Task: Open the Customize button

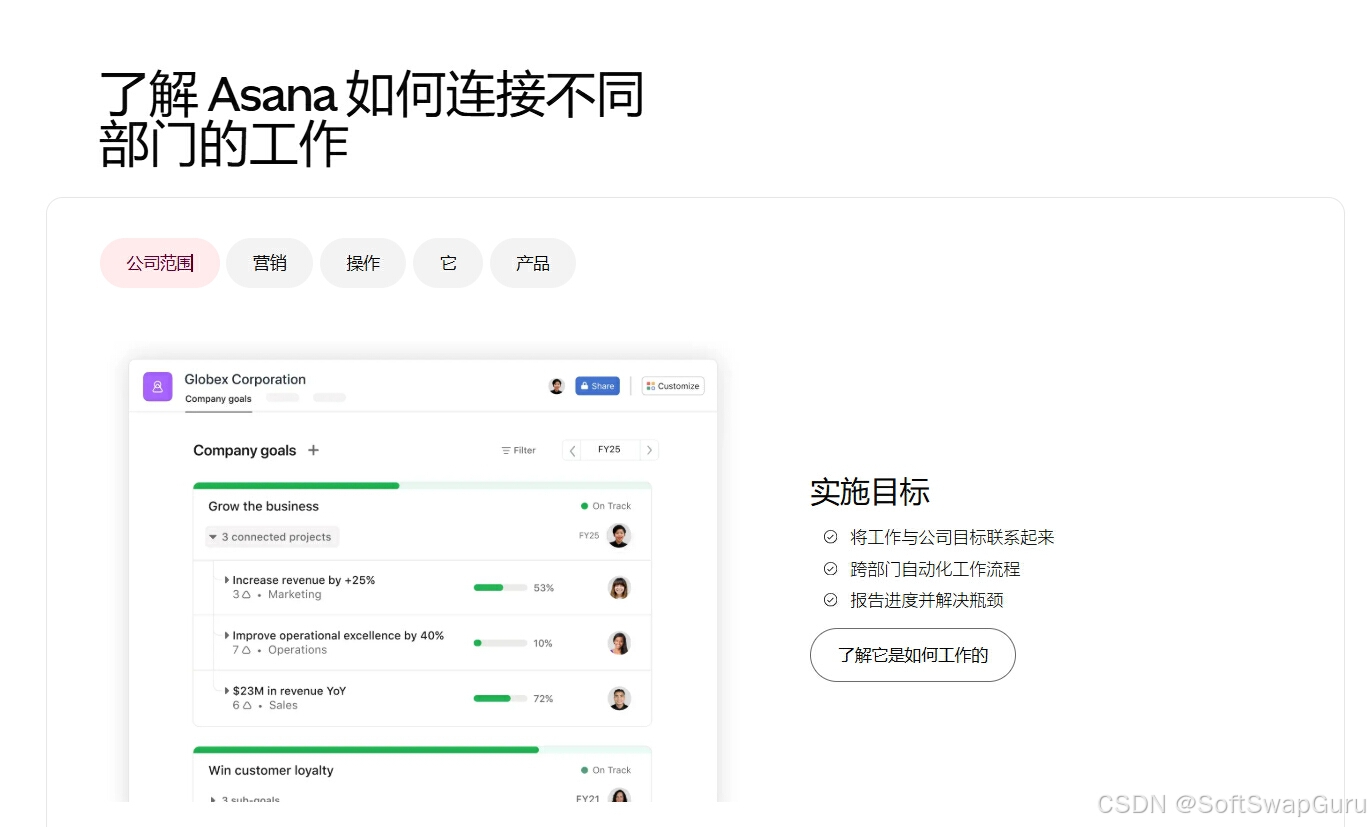Action: point(673,386)
